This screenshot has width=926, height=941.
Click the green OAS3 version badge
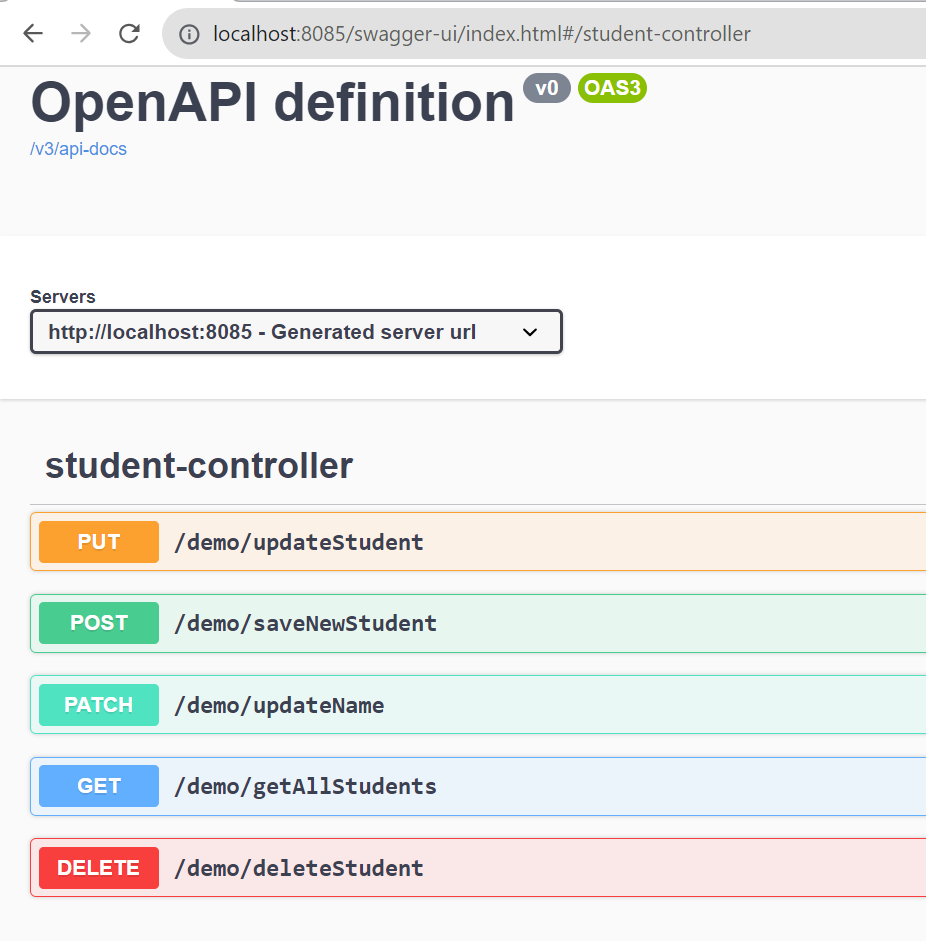(x=612, y=88)
